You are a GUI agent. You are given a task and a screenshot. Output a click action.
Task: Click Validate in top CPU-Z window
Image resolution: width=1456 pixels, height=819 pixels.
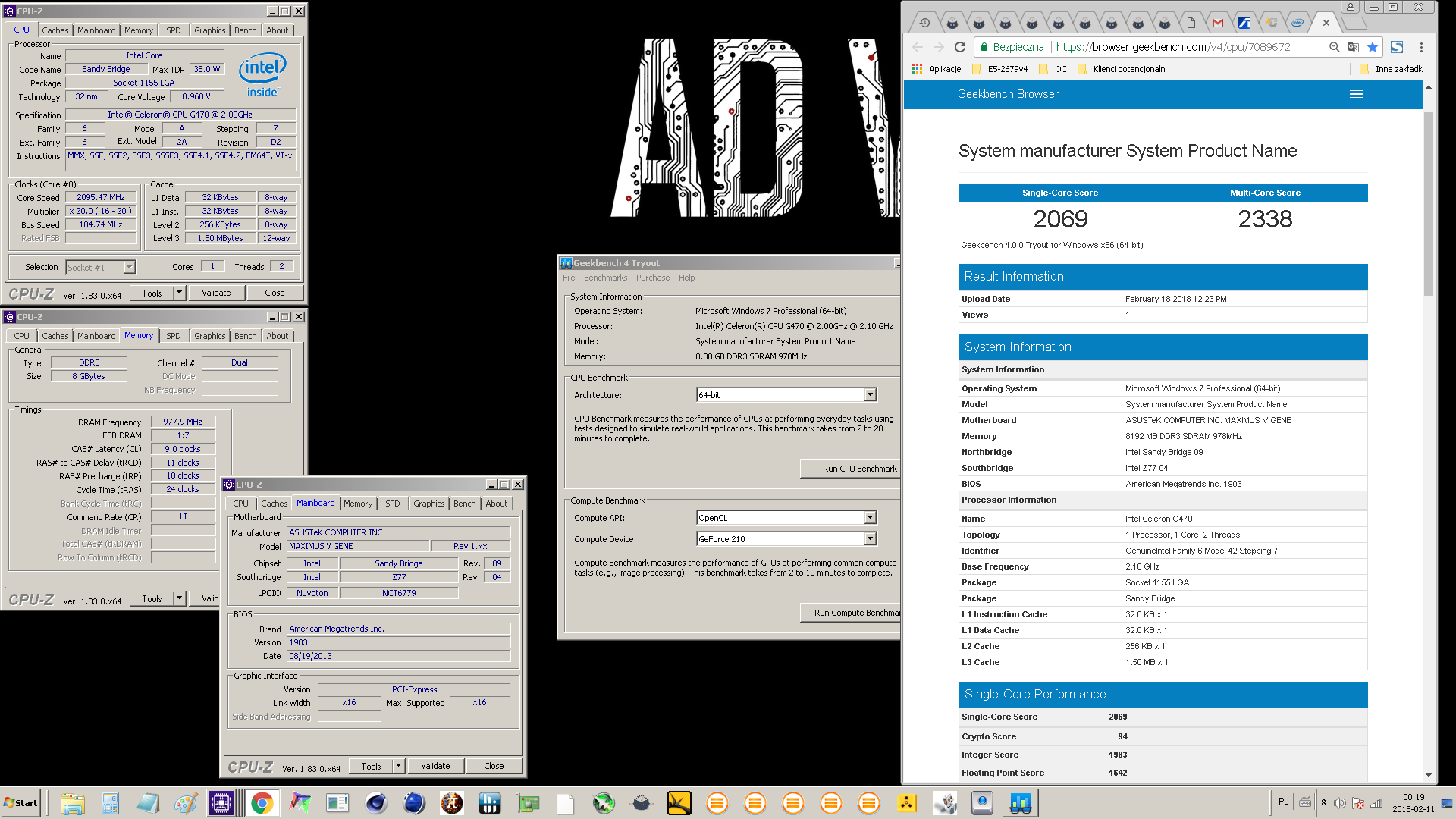216,293
